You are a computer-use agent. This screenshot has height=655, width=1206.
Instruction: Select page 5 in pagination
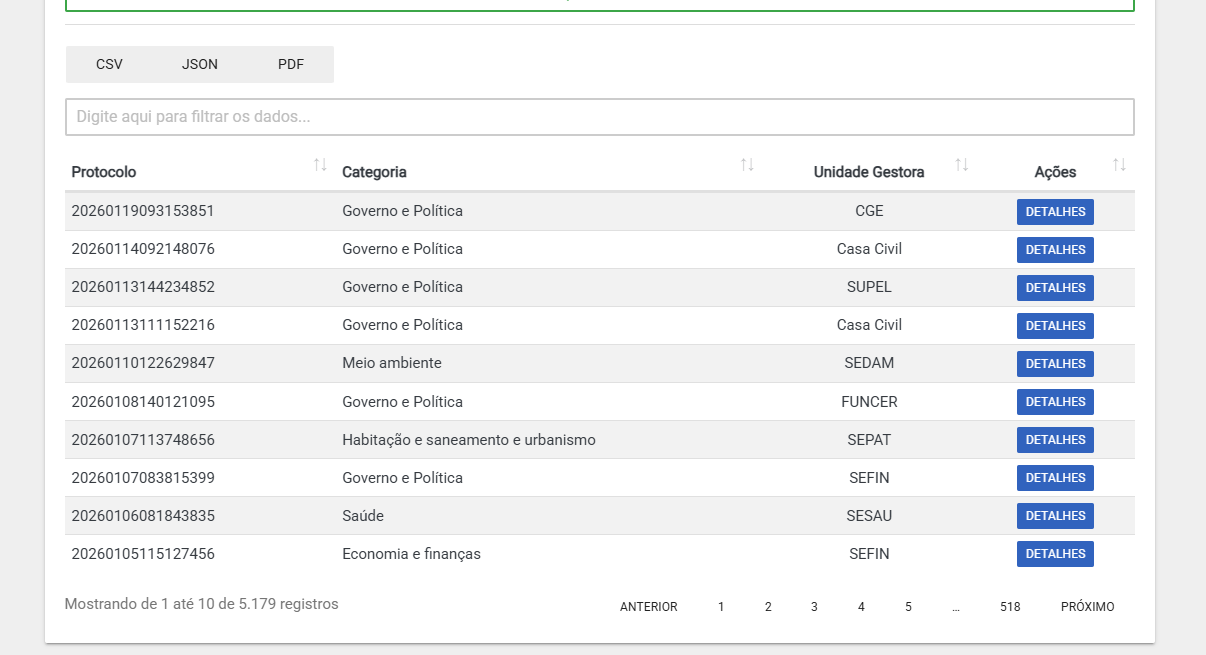pos(908,607)
